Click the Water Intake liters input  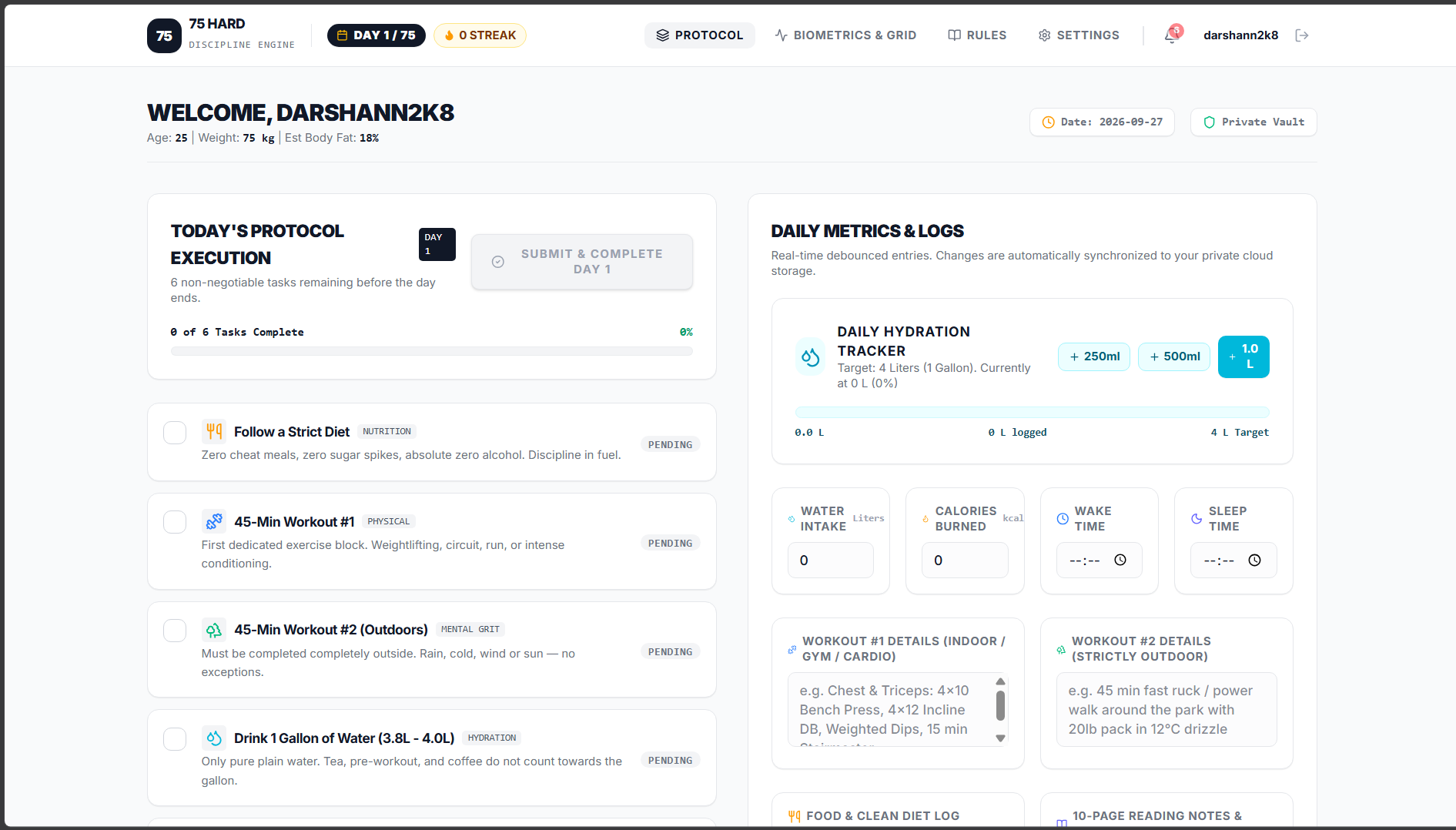(x=830, y=560)
